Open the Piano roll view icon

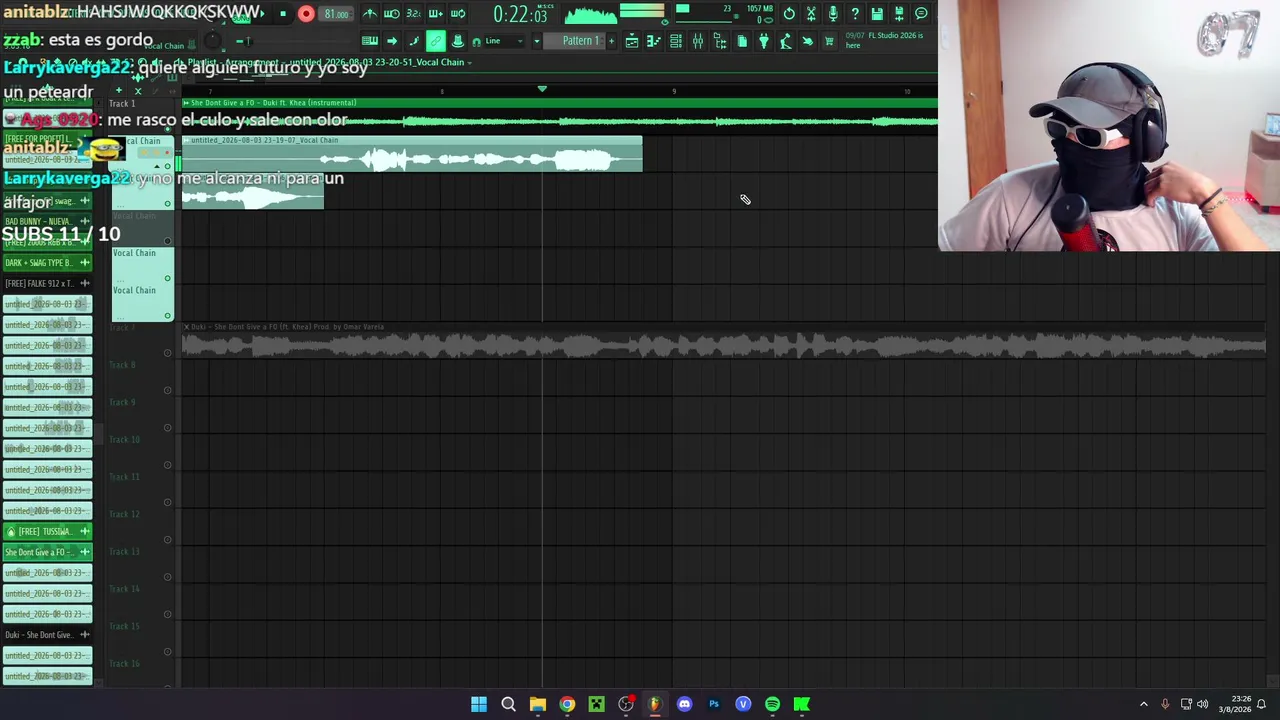point(654,41)
